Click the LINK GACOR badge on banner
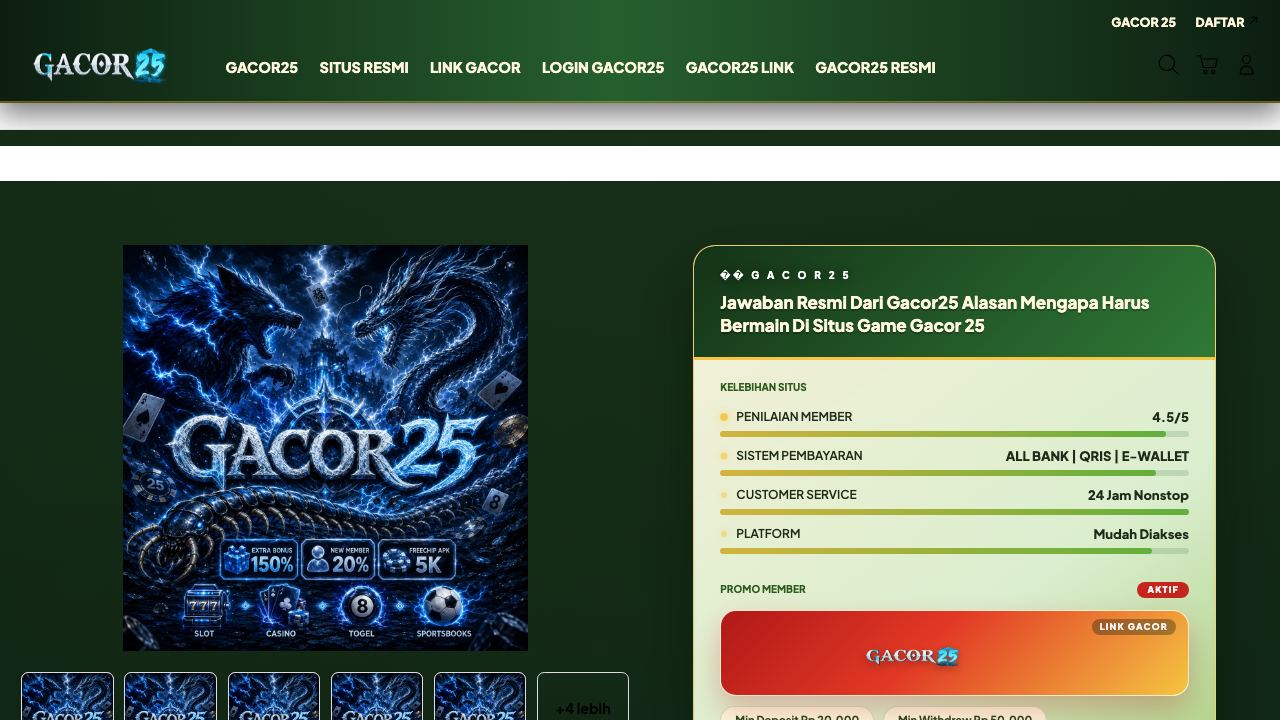Image resolution: width=1280 pixels, height=720 pixels. point(1133,627)
